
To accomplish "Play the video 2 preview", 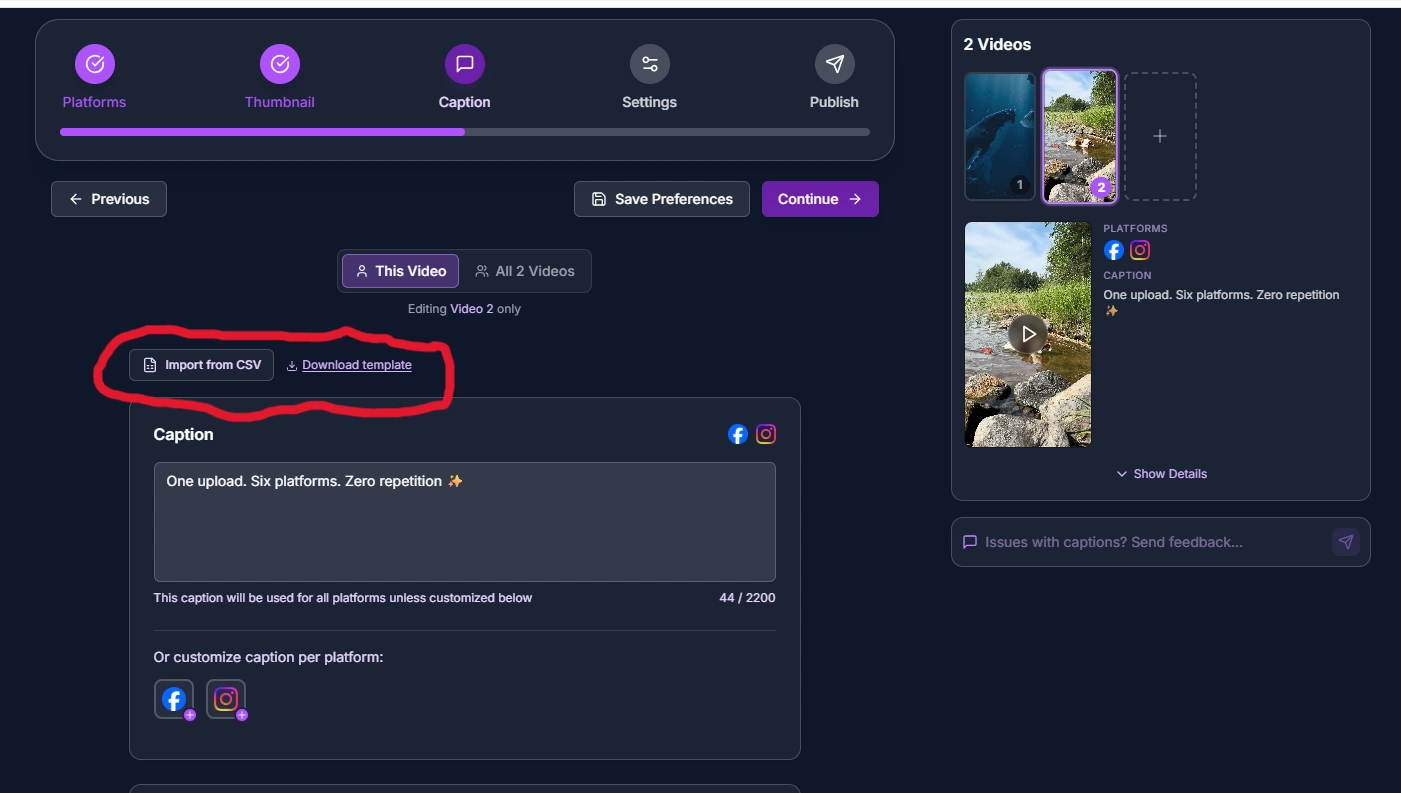I will 1028,334.
